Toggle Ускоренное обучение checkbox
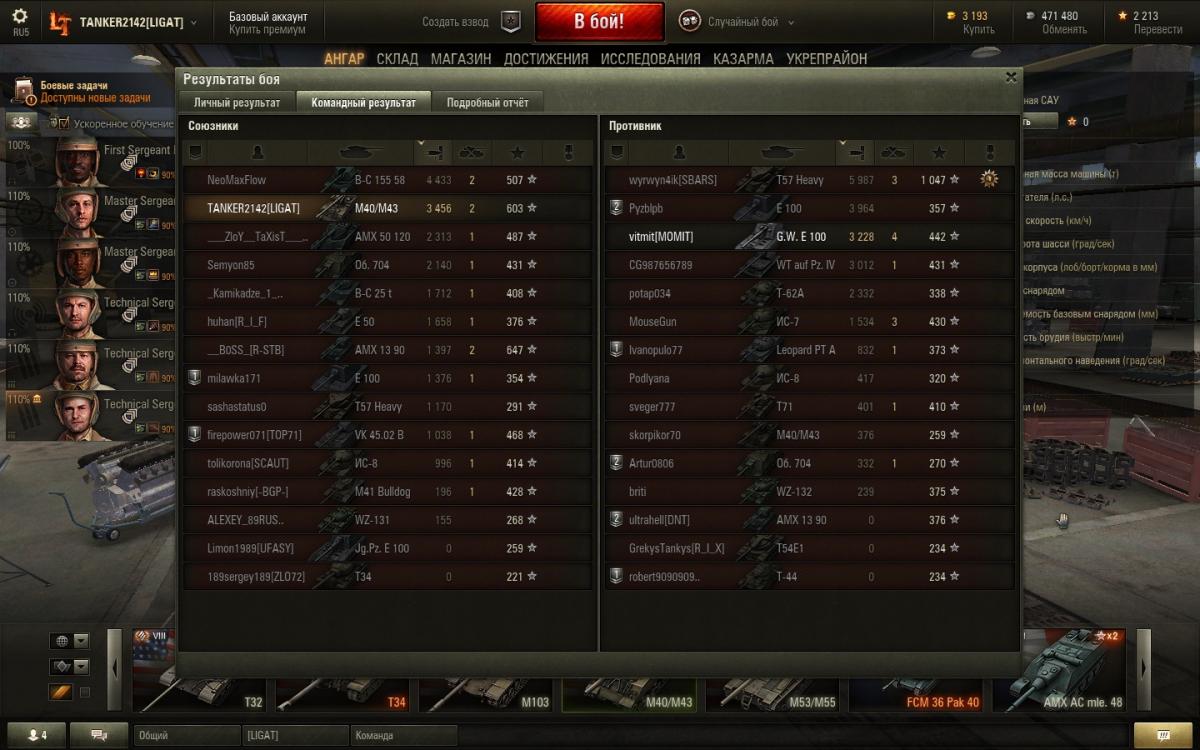1200x750 pixels. pyautogui.click(x=62, y=123)
